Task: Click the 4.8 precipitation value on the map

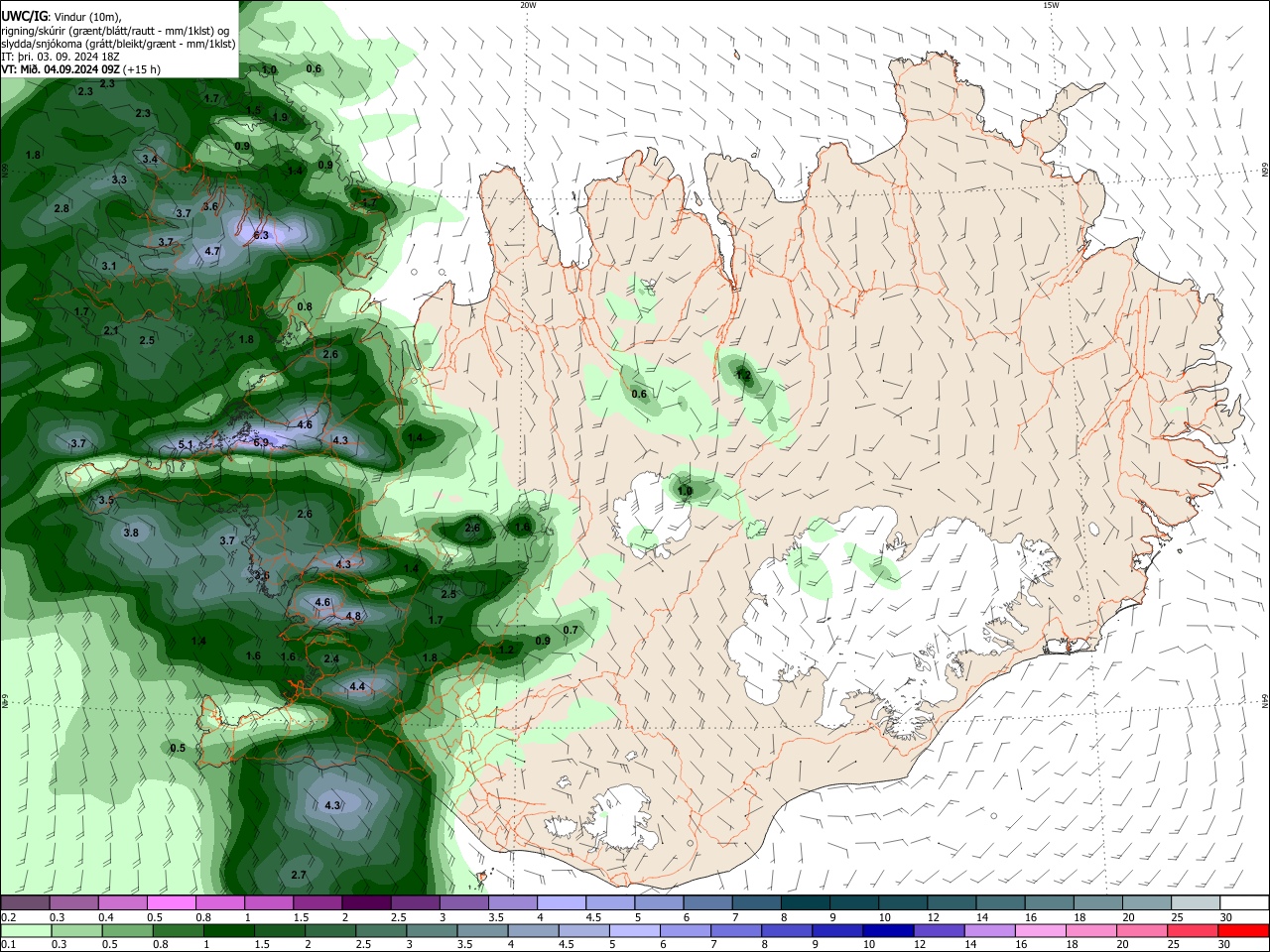Action: pos(353,616)
